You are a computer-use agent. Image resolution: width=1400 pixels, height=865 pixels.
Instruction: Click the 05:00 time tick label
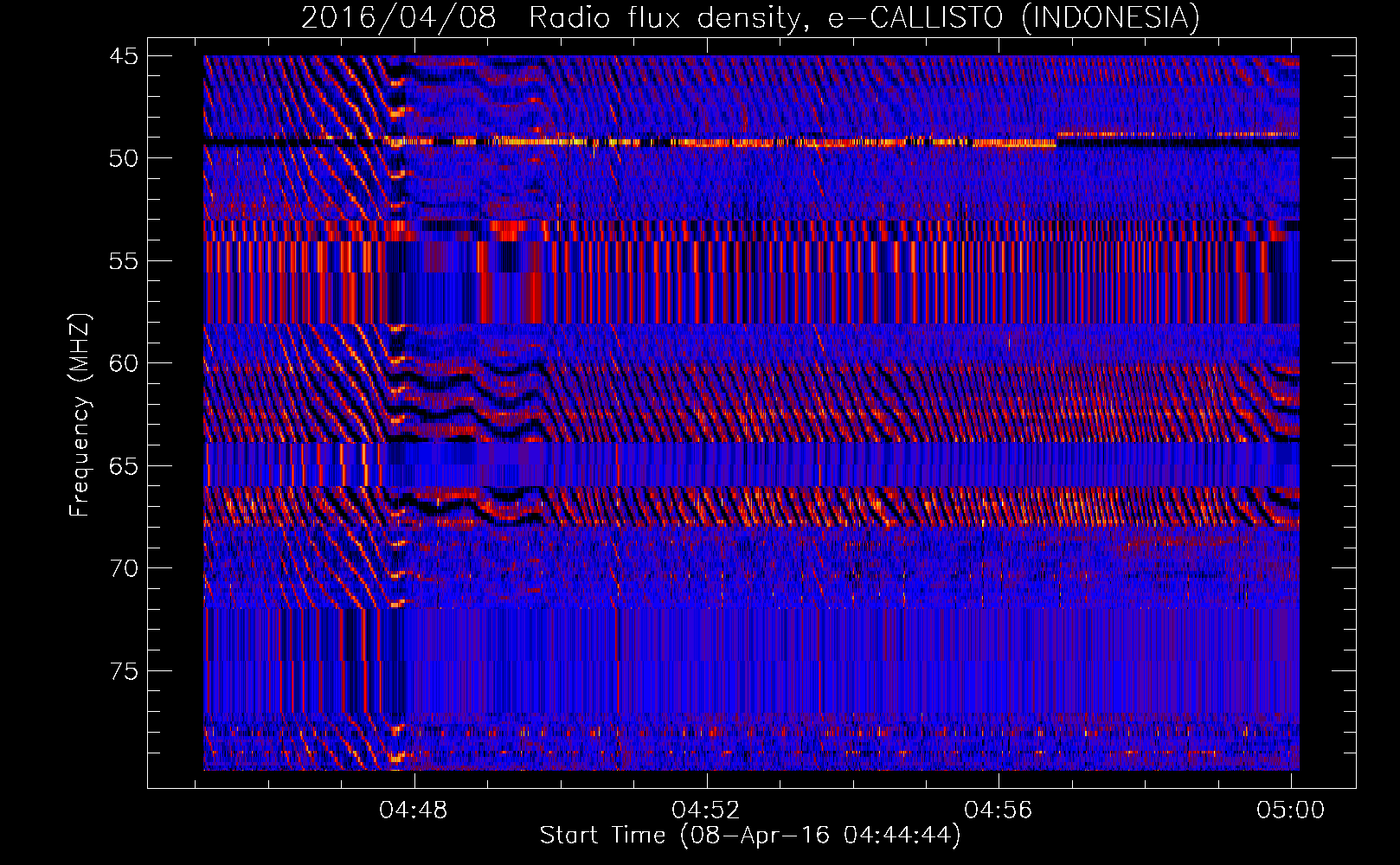[1291, 811]
